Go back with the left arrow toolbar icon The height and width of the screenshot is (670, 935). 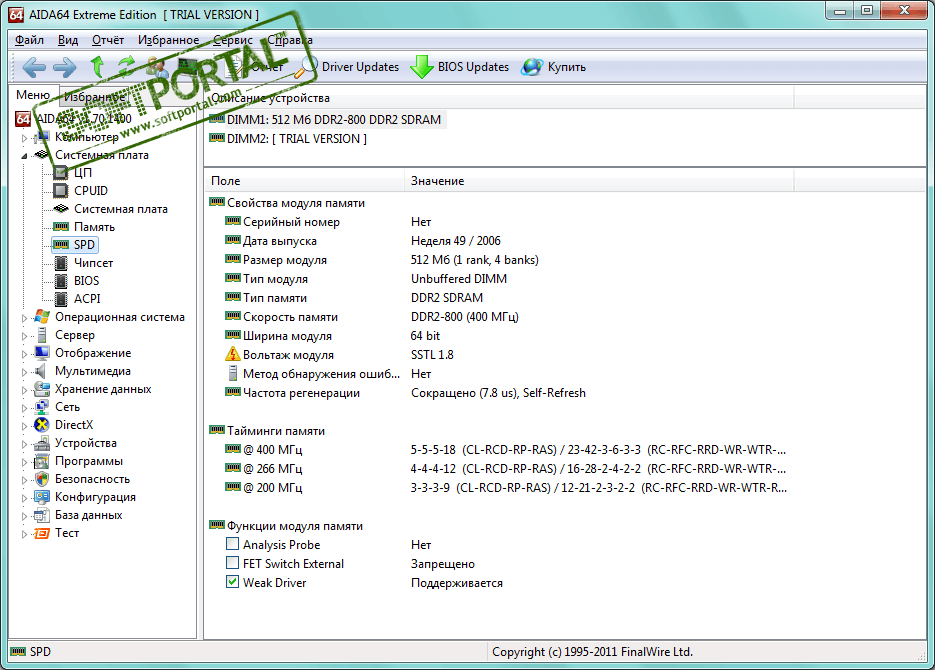pos(34,67)
